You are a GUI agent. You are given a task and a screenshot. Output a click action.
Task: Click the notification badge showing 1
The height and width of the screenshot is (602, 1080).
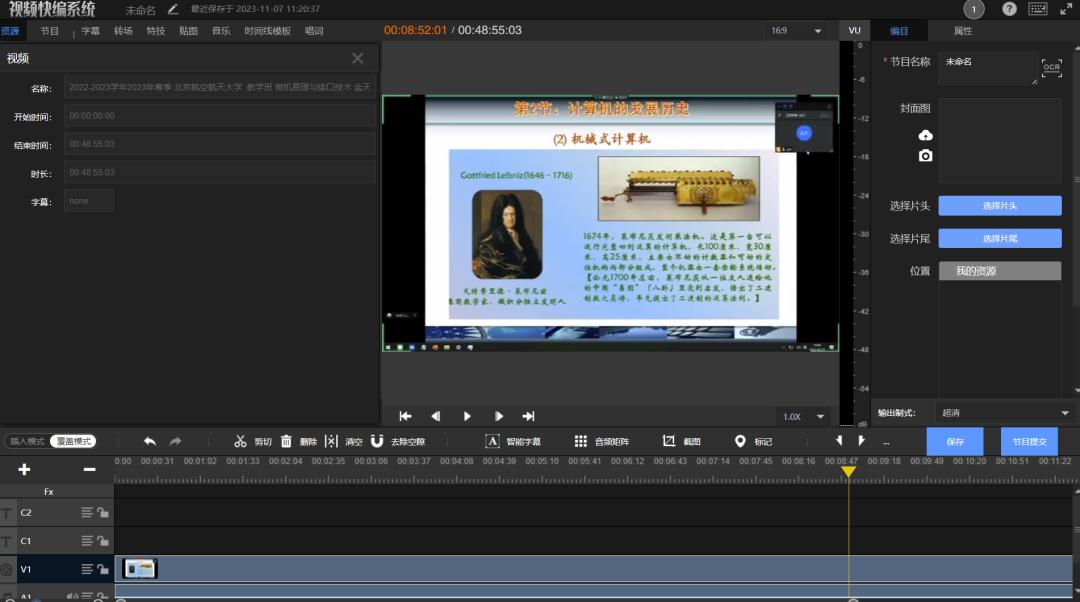[973, 9]
